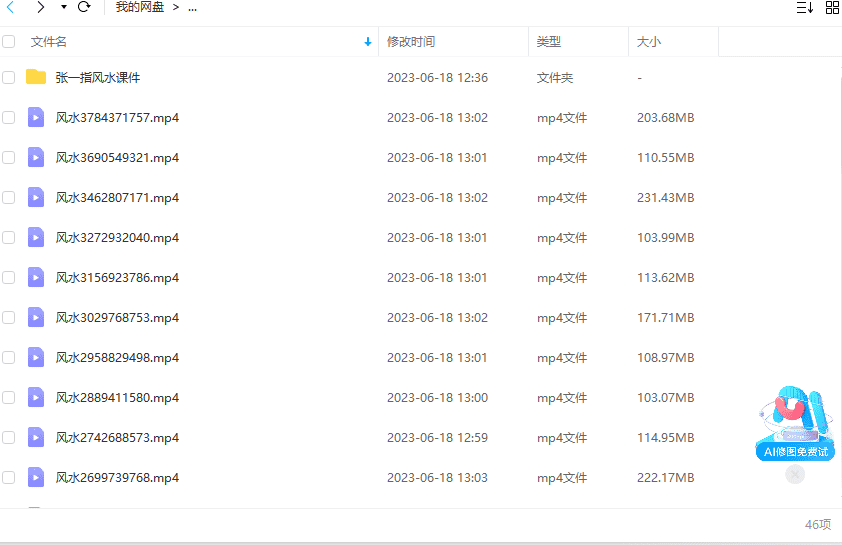
Task: Open the sort order options icon
Action: pyautogui.click(x=804, y=8)
